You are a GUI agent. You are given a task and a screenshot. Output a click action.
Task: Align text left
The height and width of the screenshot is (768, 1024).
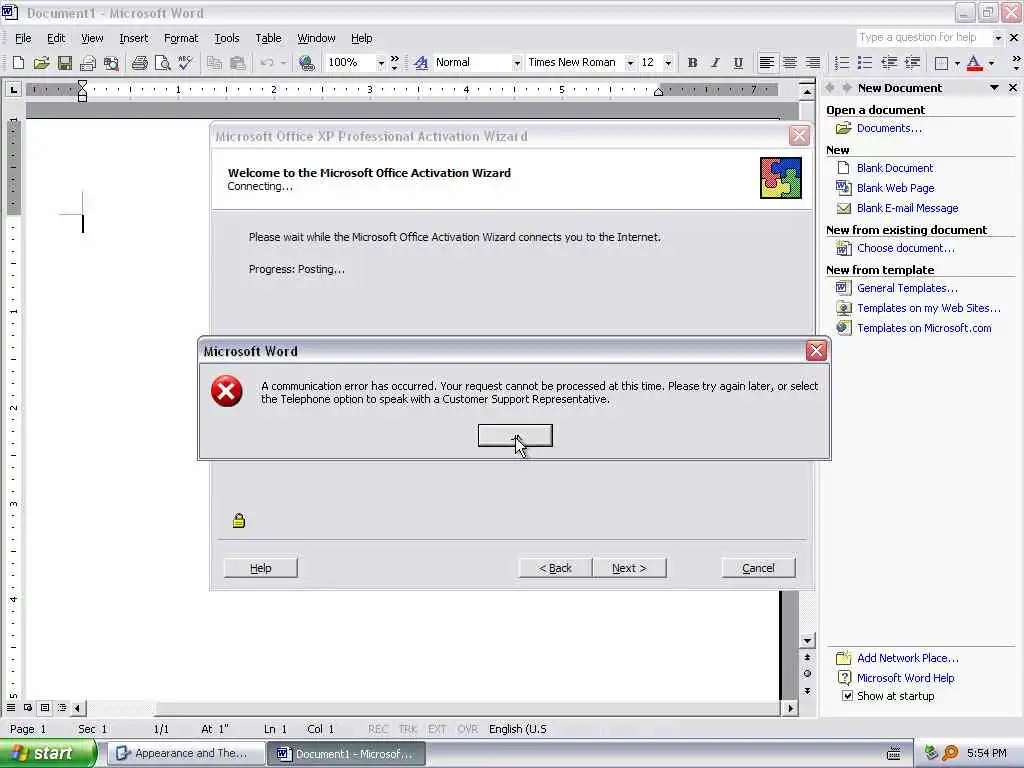(x=767, y=63)
